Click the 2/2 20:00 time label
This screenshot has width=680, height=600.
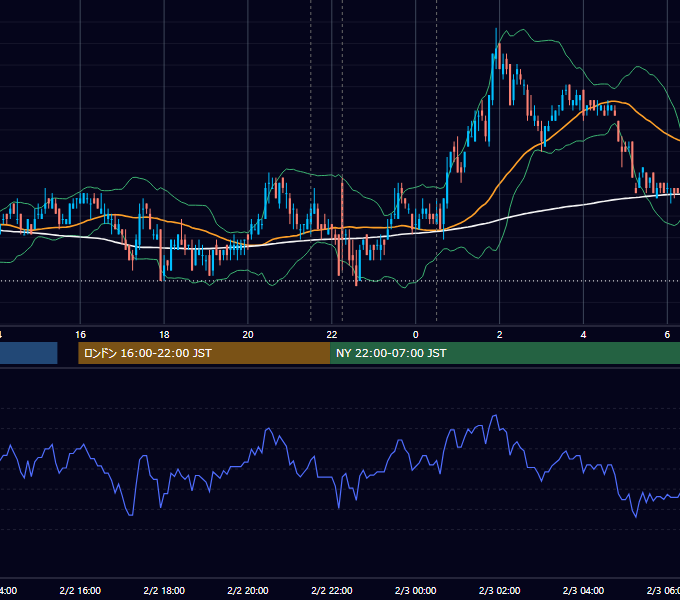248,590
